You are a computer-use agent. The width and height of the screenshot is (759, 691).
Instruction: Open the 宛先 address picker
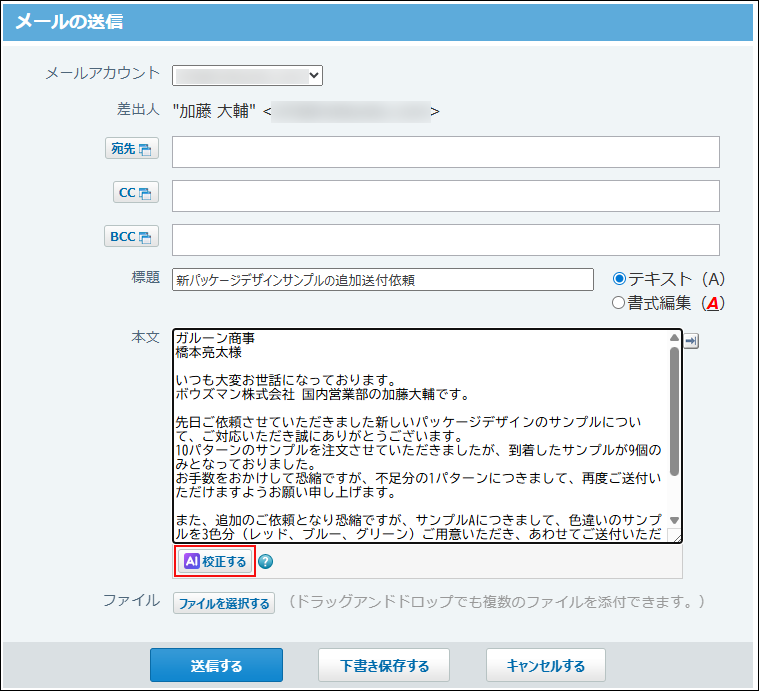point(131,149)
